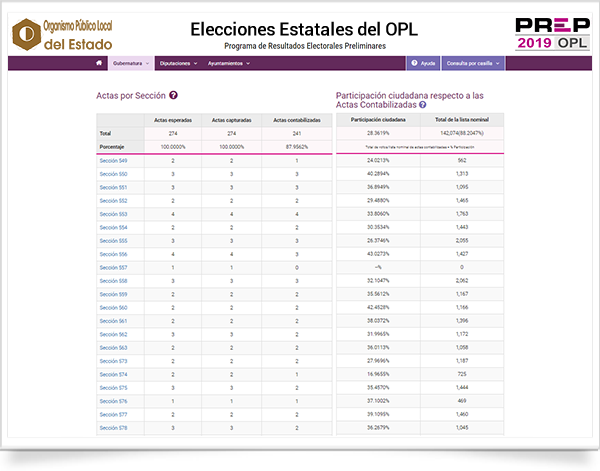
Task: Open help for Actas por Sección
Action: [173, 95]
